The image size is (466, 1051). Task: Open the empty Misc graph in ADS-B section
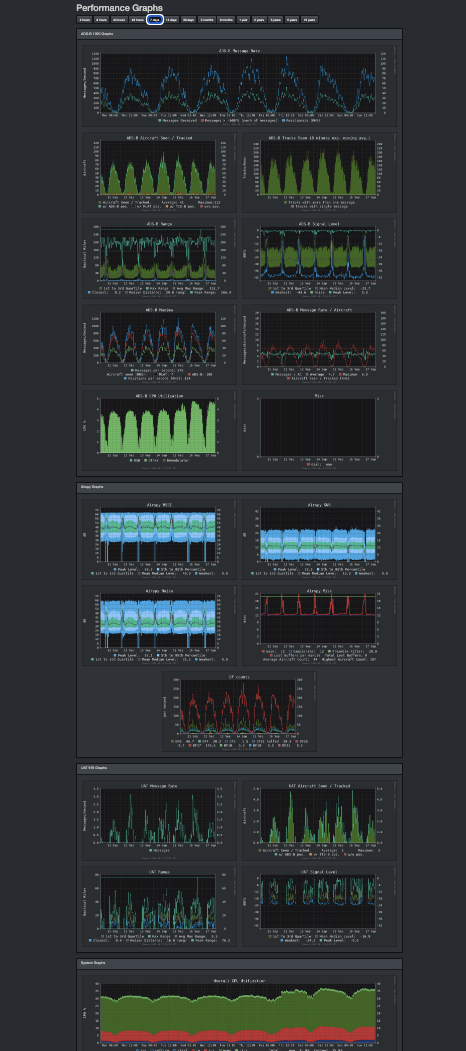pos(319,430)
